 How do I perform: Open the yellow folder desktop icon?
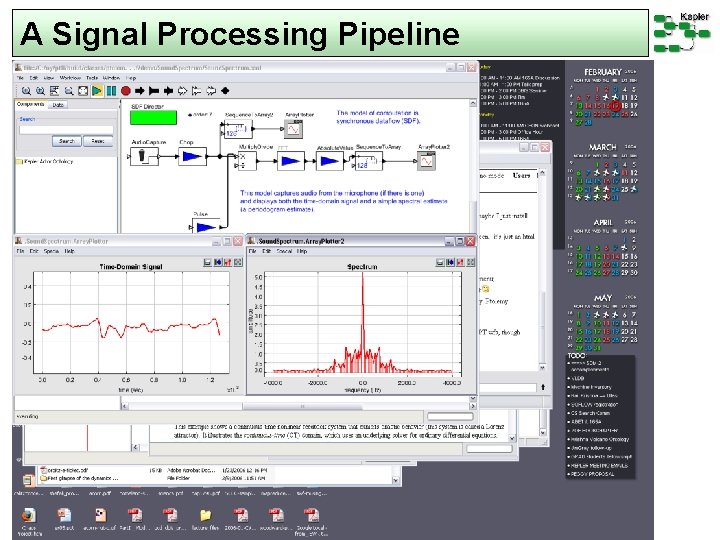click(x=206, y=515)
